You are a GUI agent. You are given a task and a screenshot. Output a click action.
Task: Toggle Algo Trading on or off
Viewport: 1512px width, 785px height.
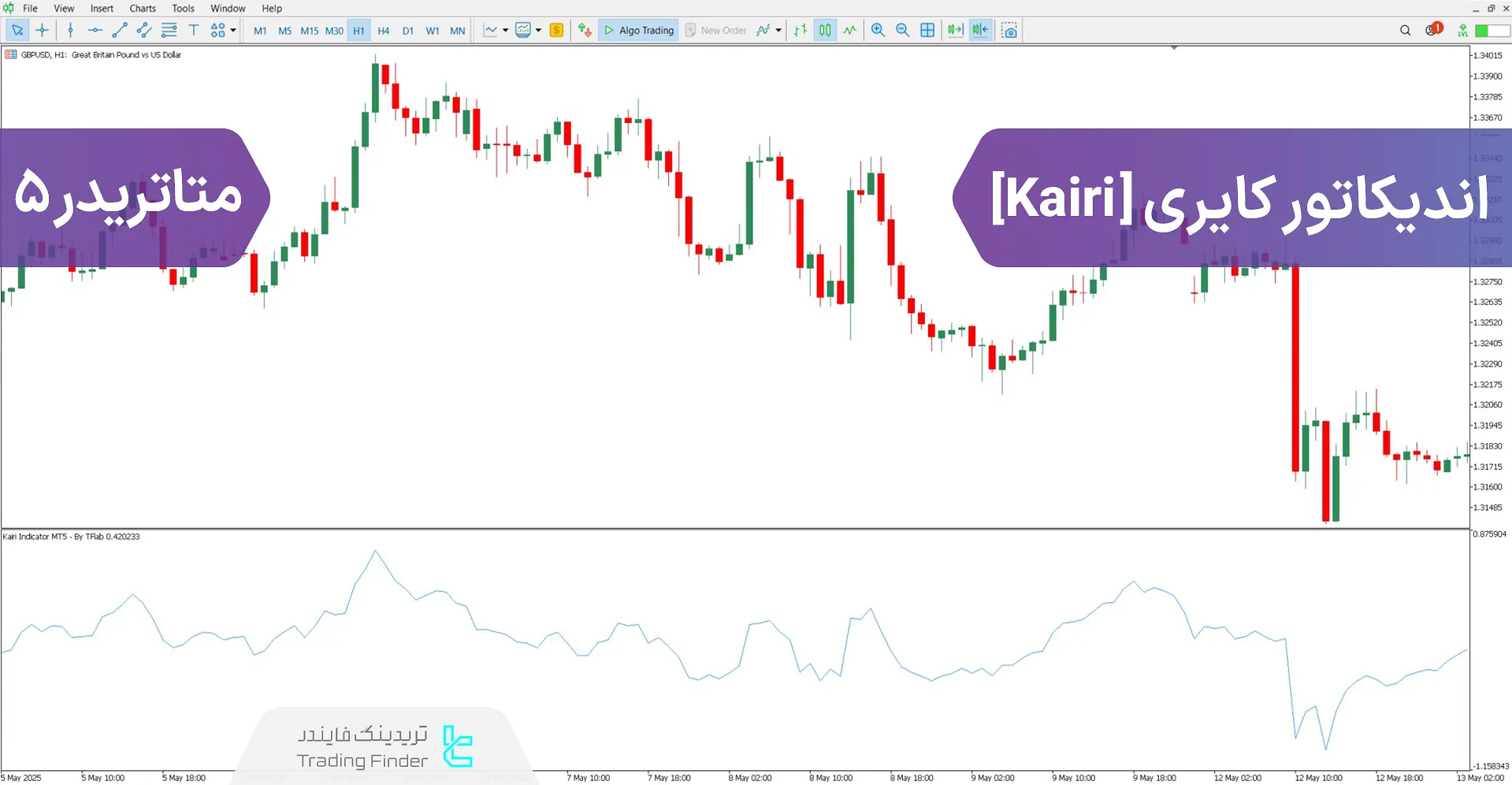(x=638, y=30)
